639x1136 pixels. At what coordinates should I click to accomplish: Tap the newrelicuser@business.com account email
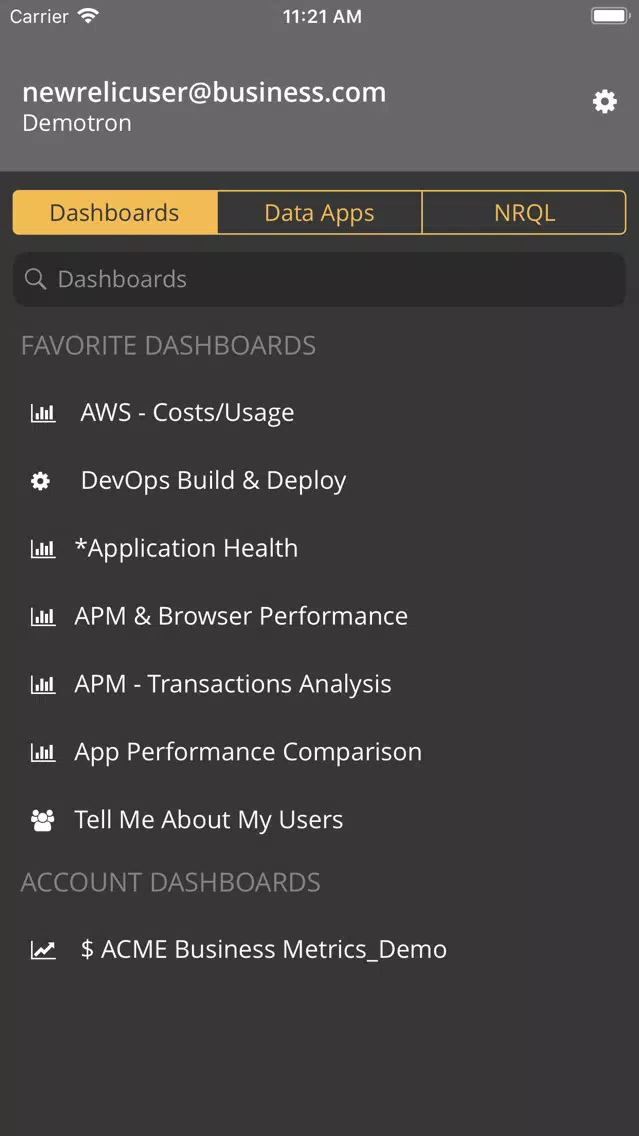204,92
